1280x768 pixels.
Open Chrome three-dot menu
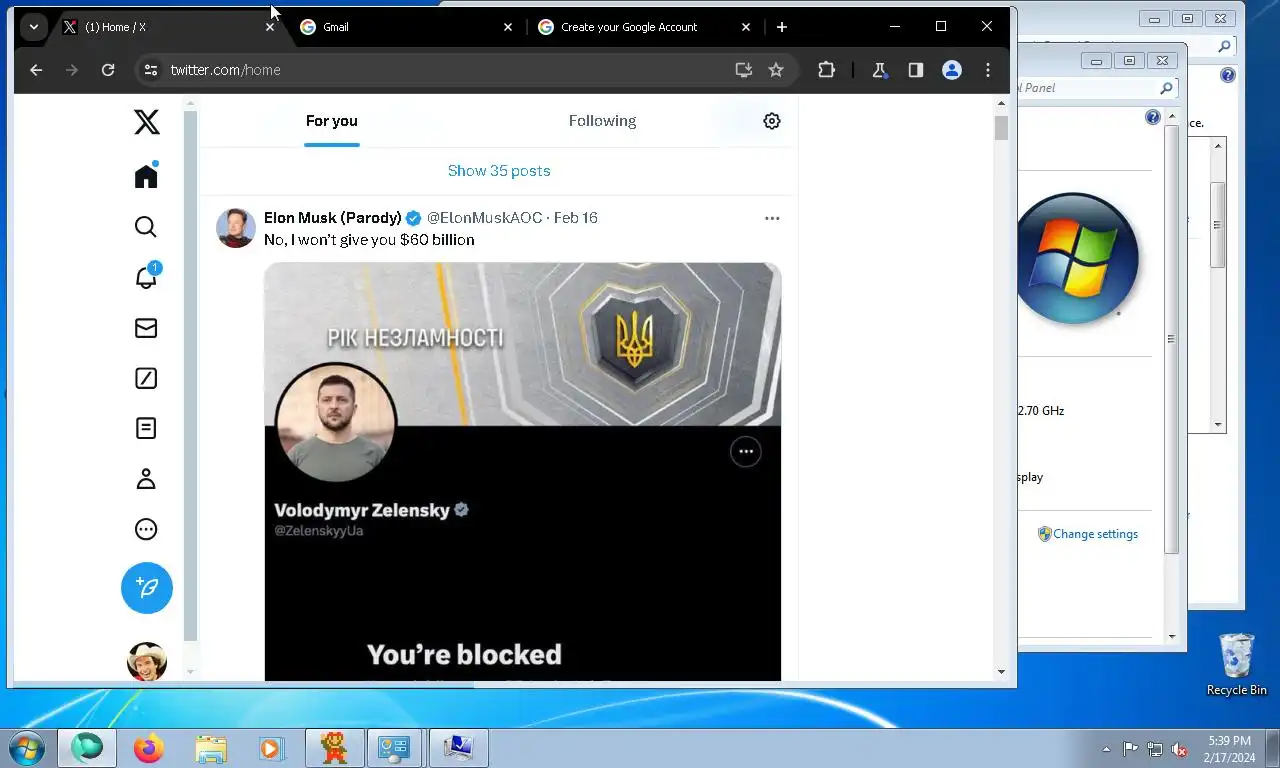click(988, 70)
